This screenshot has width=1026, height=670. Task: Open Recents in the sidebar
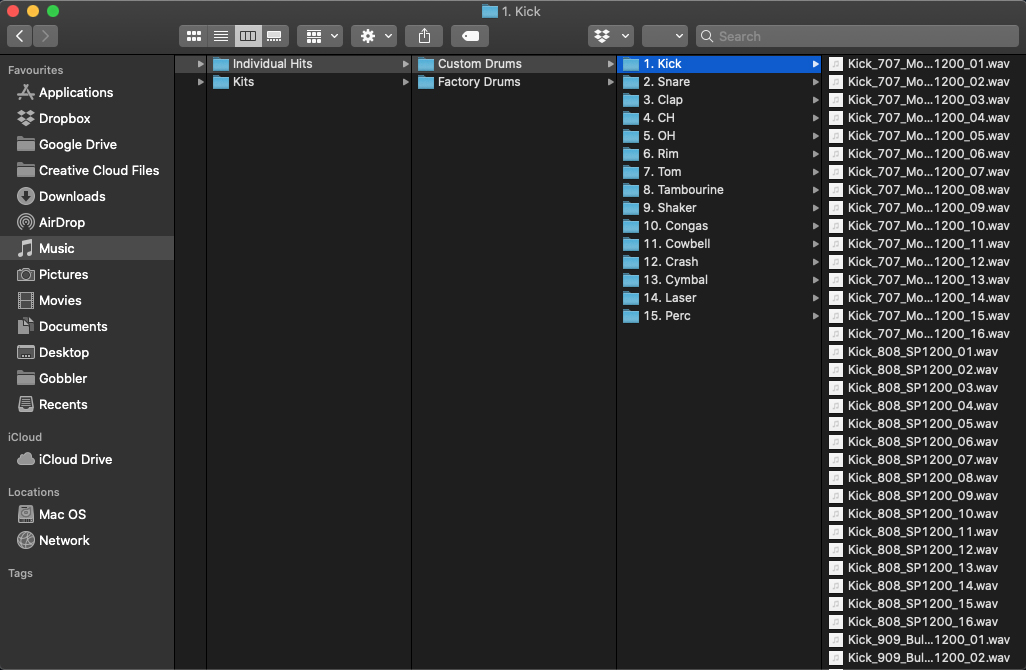(87, 404)
